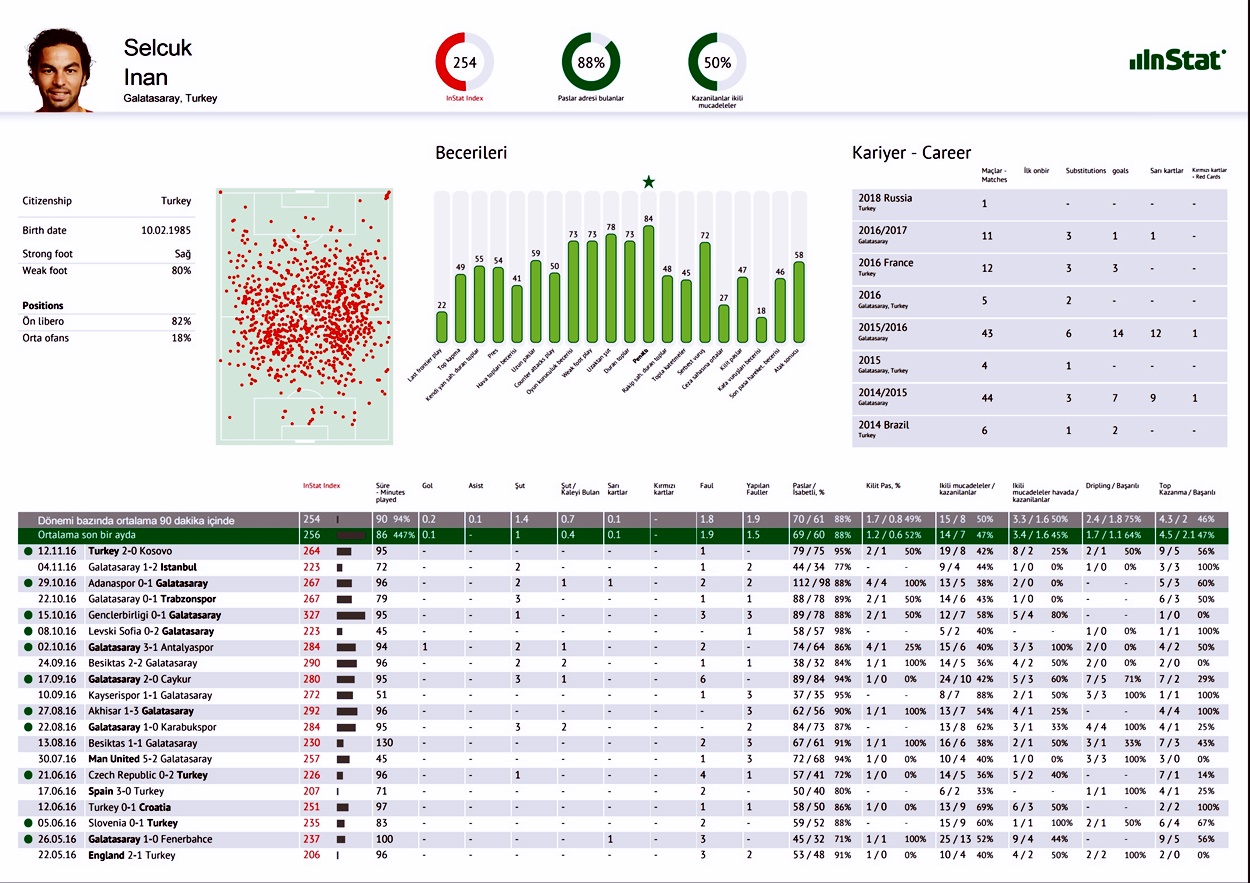Click the skill bar with value 84
This screenshot has height=883, width=1250.
(x=649, y=284)
